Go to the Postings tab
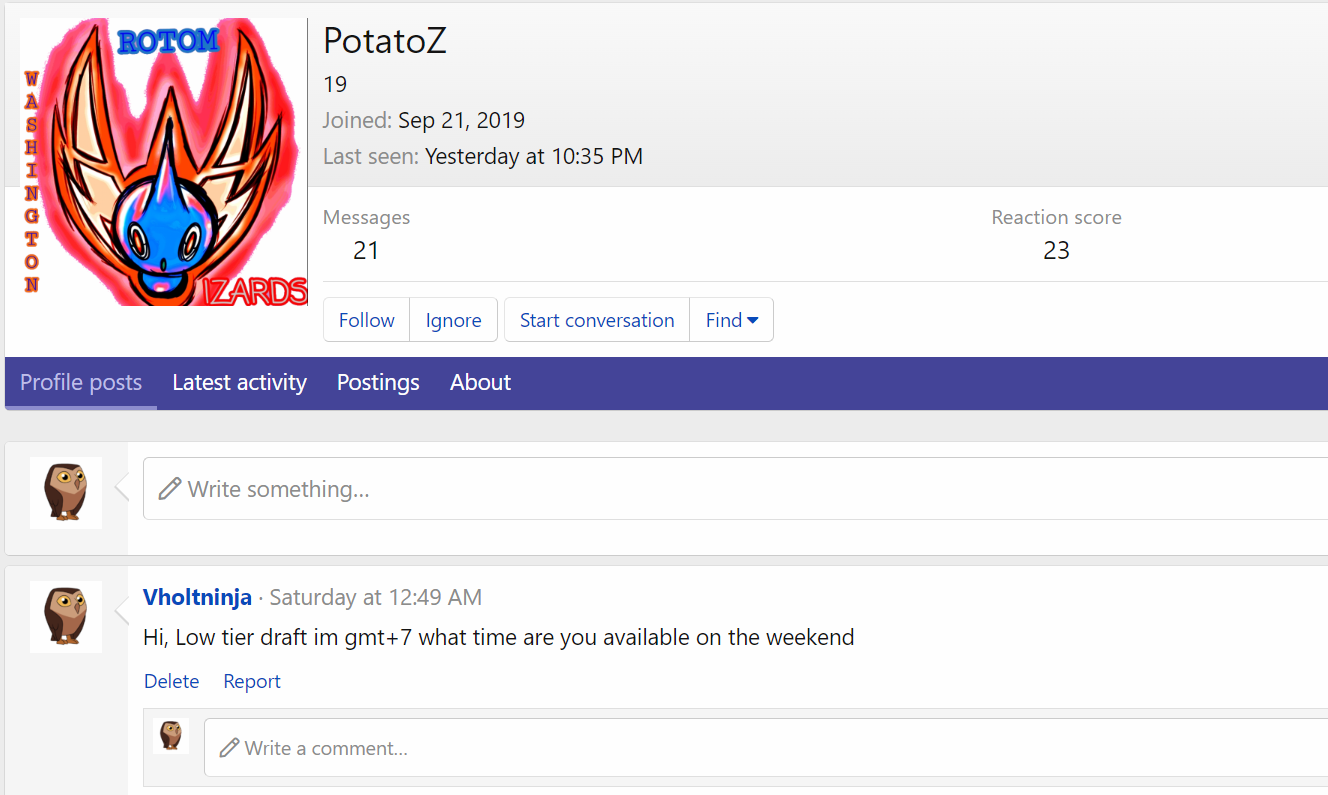This screenshot has height=795, width=1328. (378, 382)
